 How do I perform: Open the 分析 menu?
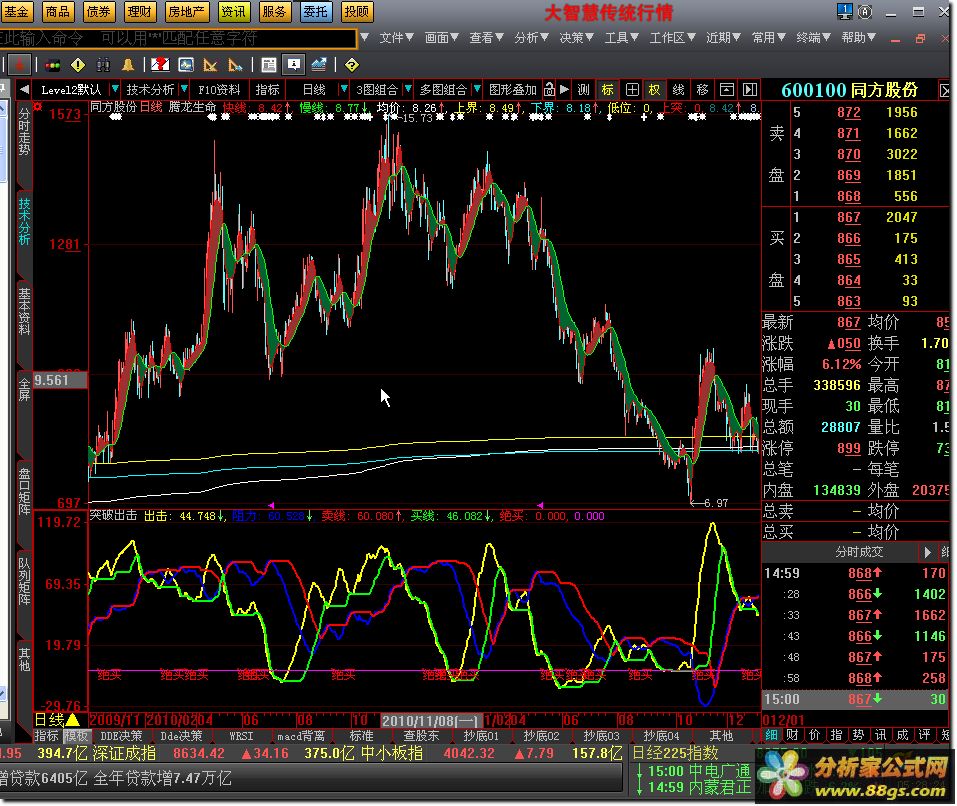531,38
